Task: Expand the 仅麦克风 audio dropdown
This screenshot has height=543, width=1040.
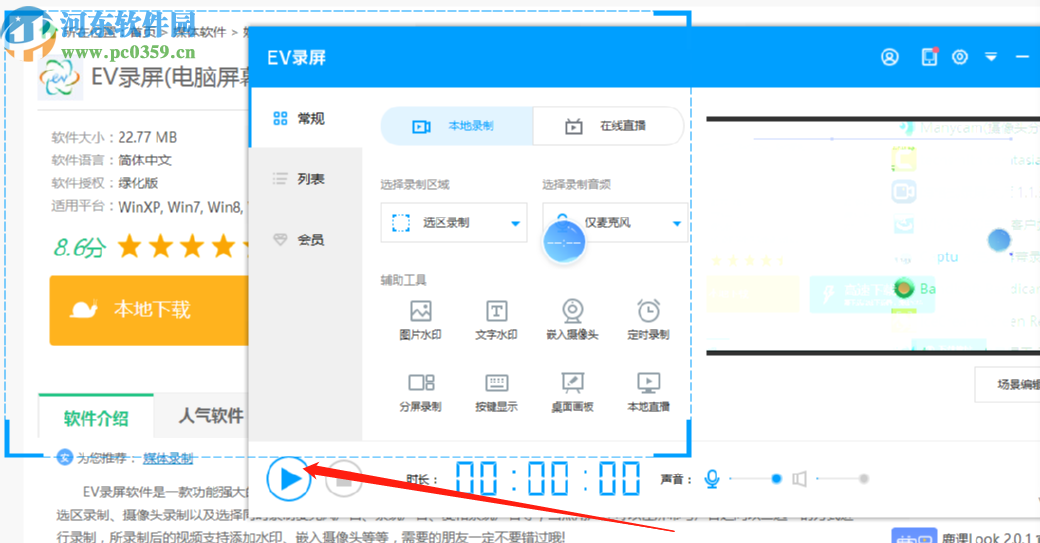Action: (x=615, y=223)
